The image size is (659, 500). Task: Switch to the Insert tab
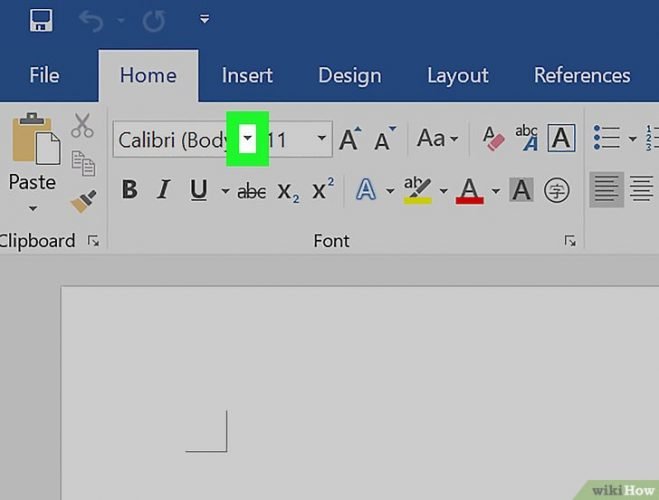pyautogui.click(x=247, y=76)
